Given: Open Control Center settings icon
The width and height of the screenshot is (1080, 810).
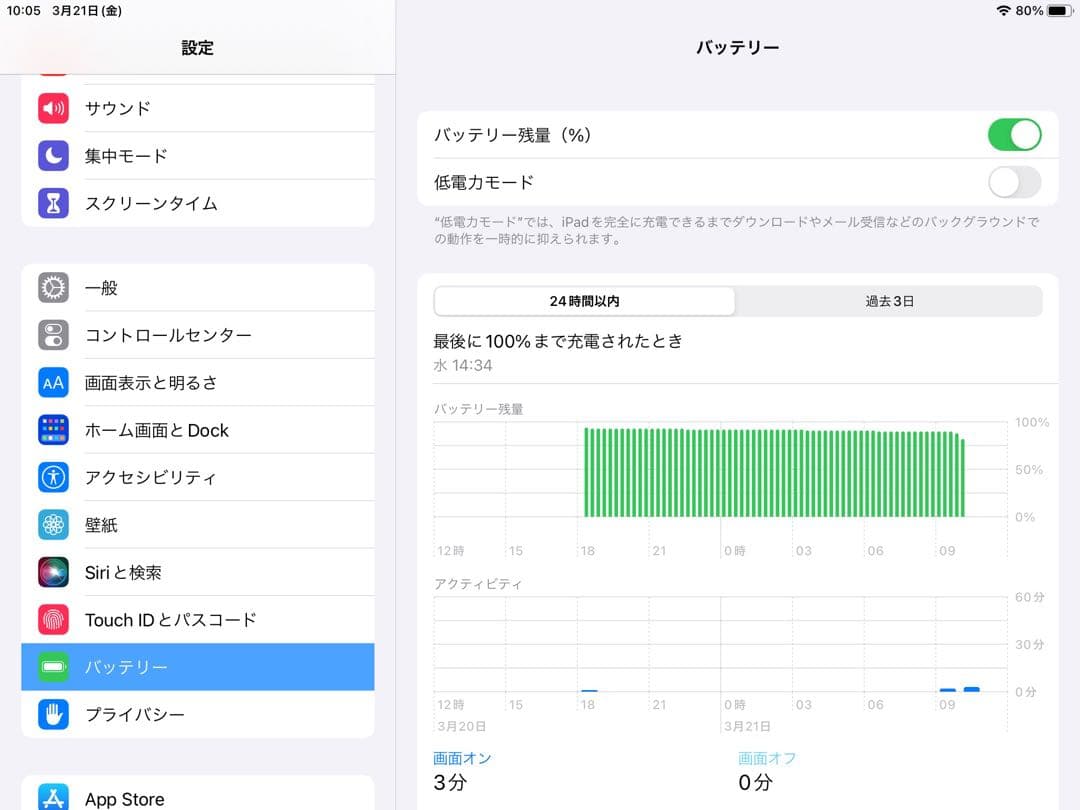Looking at the screenshot, I should click(x=53, y=335).
